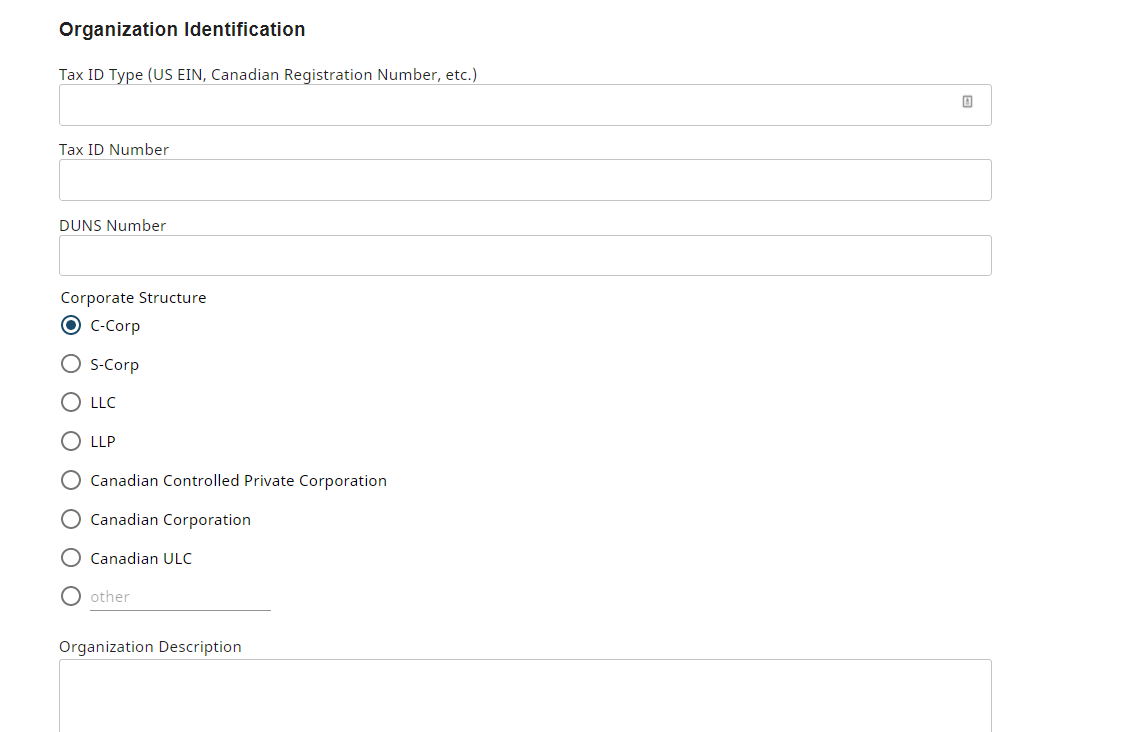1126x732 pixels.
Task: Choose S-Corp as corporate structure
Action: pyautogui.click(x=71, y=364)
